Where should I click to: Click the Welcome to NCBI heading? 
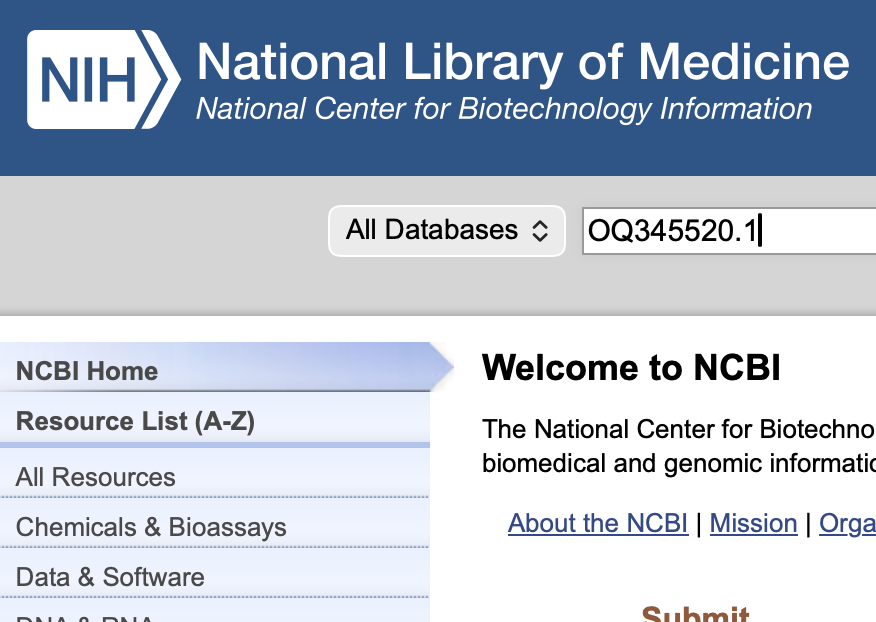[630, 368]
